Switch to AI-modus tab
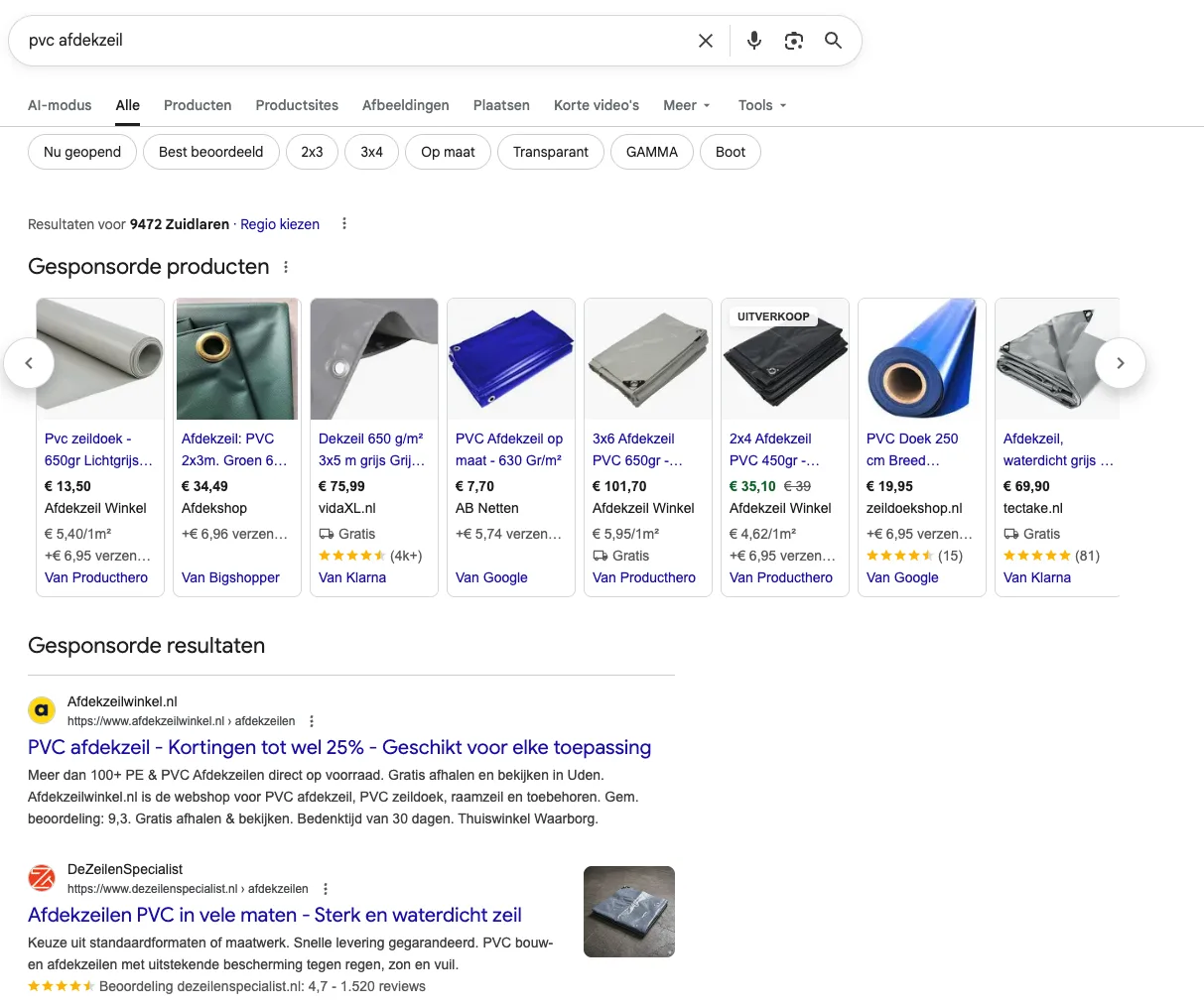 pos(60,105)
